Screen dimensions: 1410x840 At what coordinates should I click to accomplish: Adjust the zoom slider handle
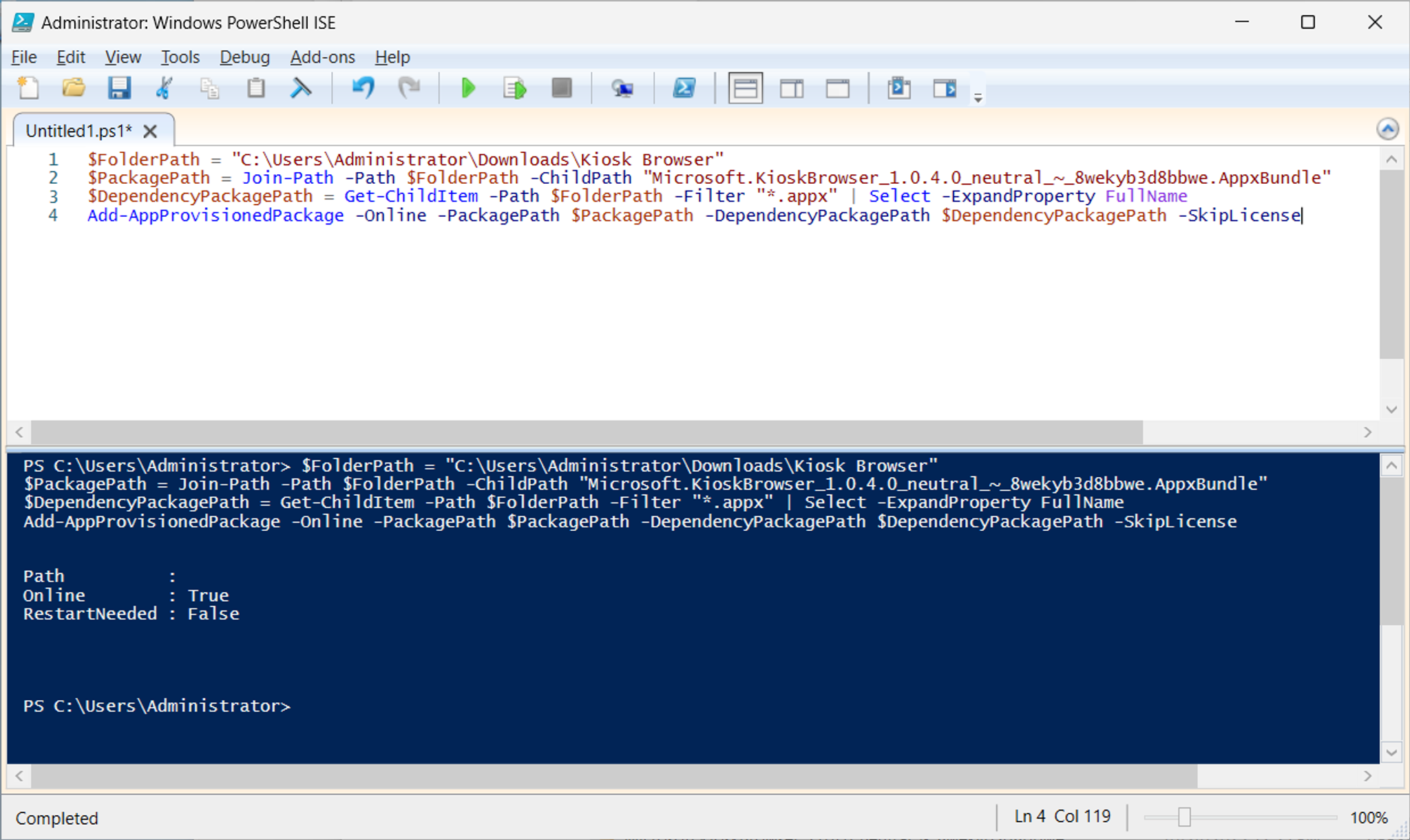coord(1184,817)
